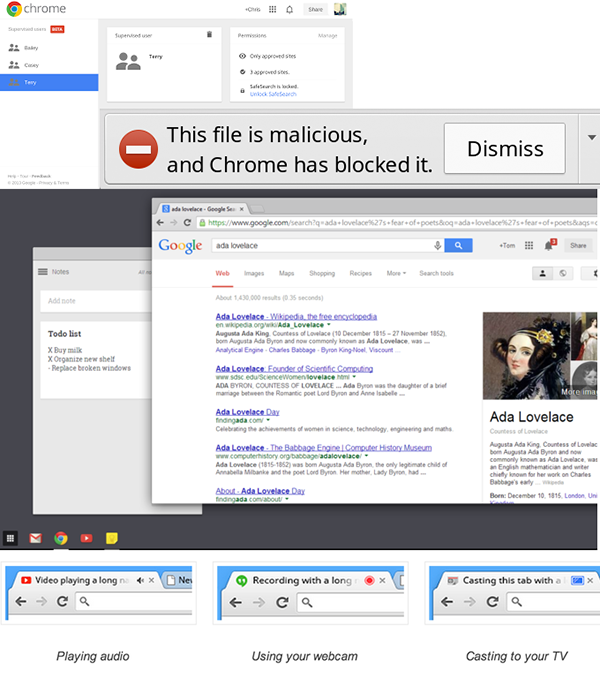Toggle personal results person icon
The image size is (600, 679).
[542, 273]
